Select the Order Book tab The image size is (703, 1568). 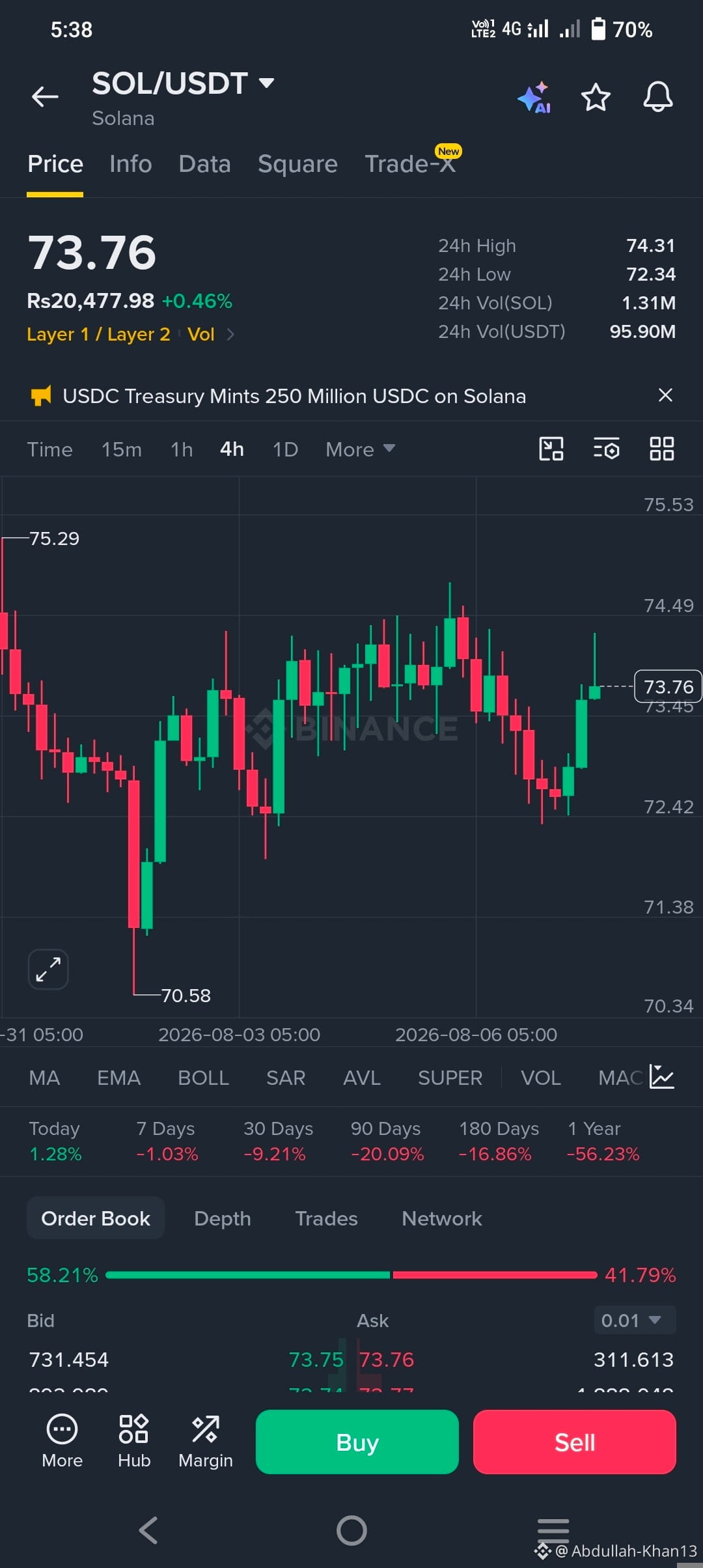(96, 1218)
